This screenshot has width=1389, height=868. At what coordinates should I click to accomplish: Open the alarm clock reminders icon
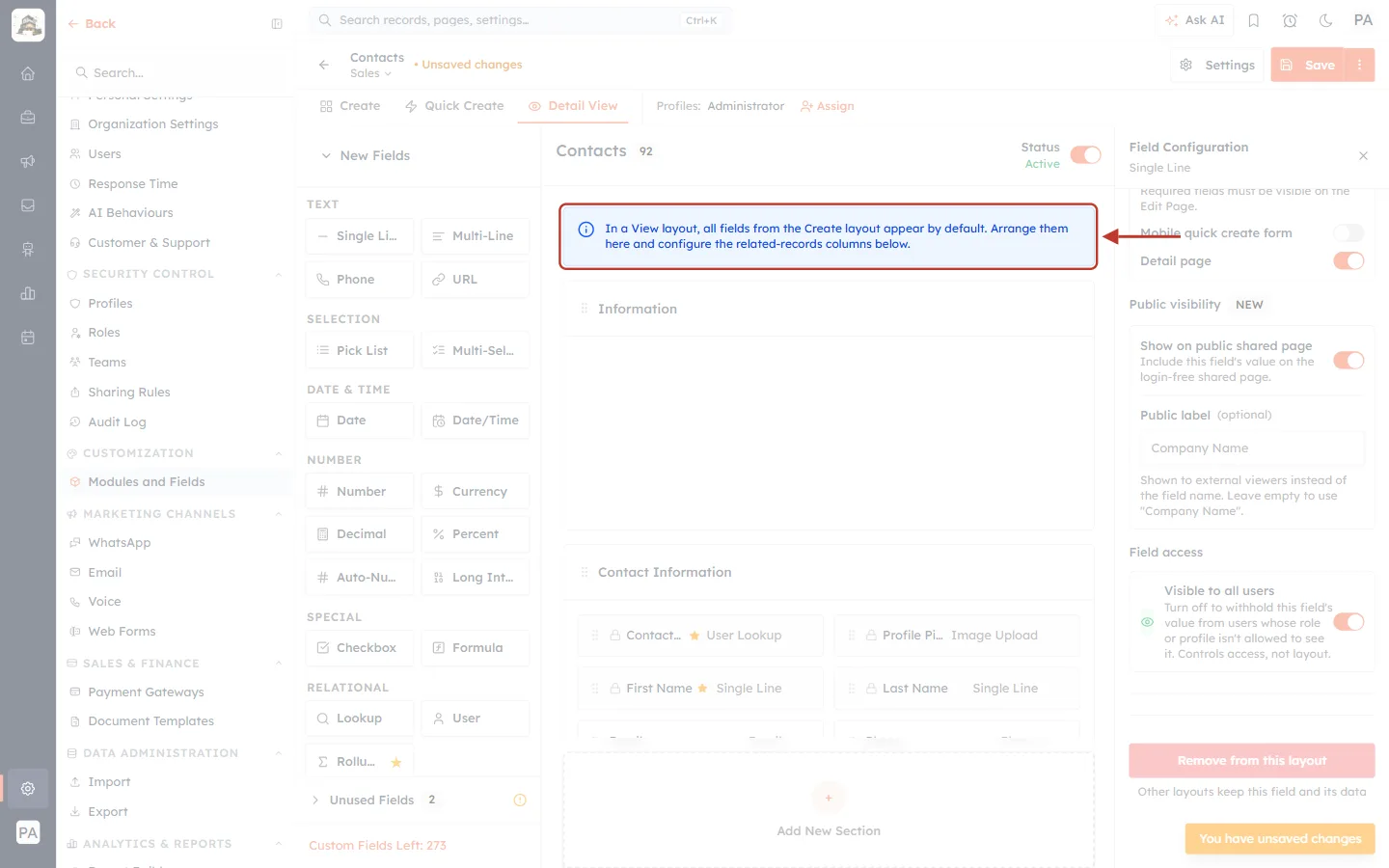(x=1290, y=20)
